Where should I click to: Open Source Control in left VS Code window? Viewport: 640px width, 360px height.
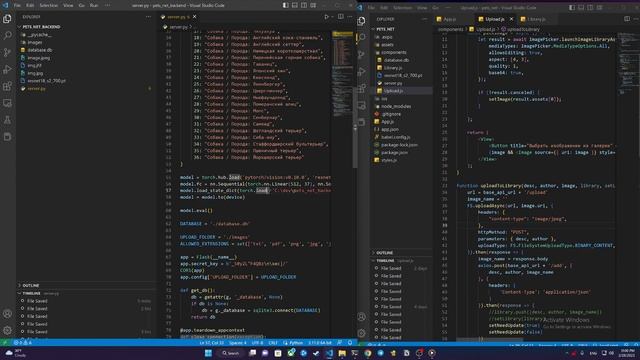click(7, 52)
